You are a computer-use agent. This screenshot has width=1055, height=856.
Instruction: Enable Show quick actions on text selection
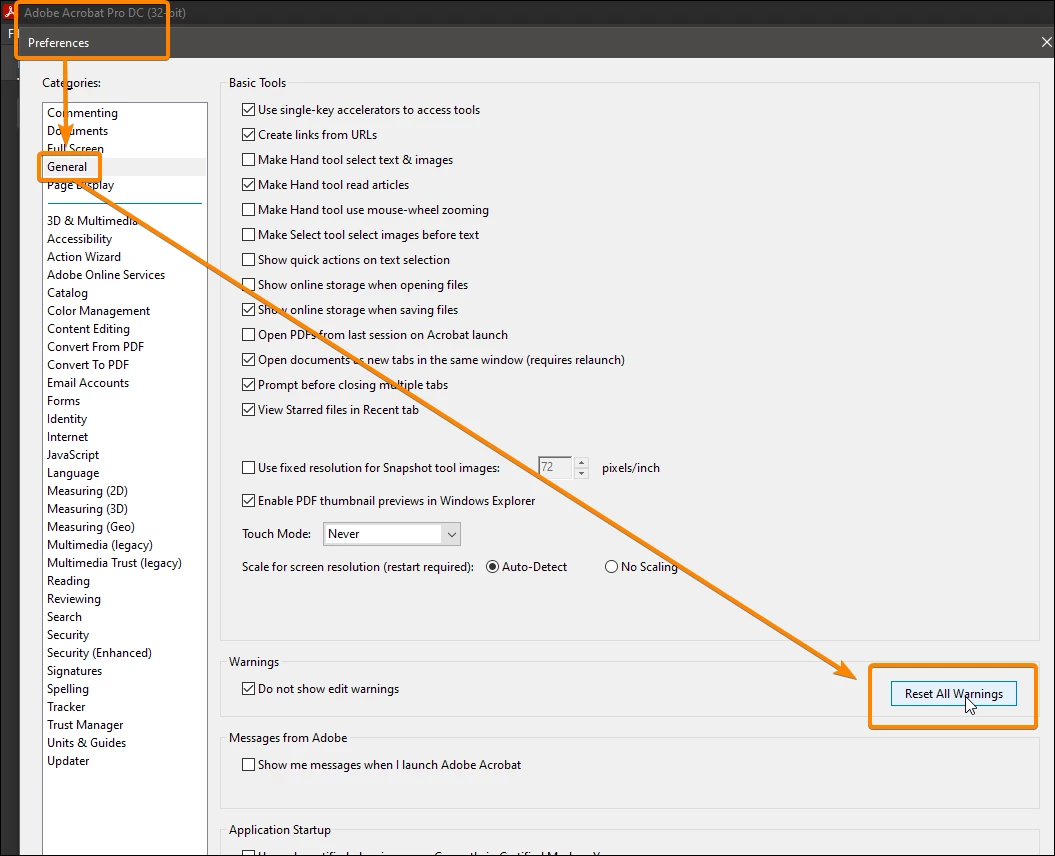(x=248, y=259)
